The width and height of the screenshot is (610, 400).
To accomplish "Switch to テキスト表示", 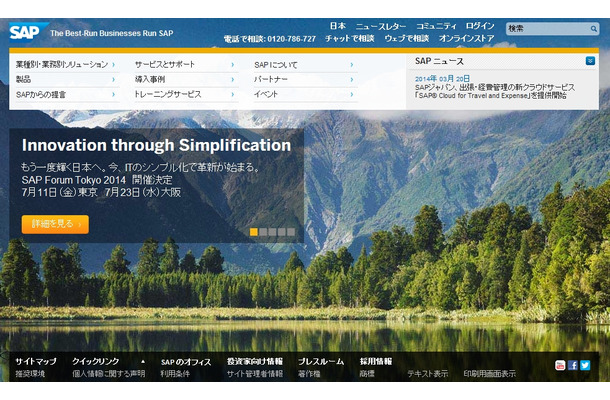I will click(428, 374).
